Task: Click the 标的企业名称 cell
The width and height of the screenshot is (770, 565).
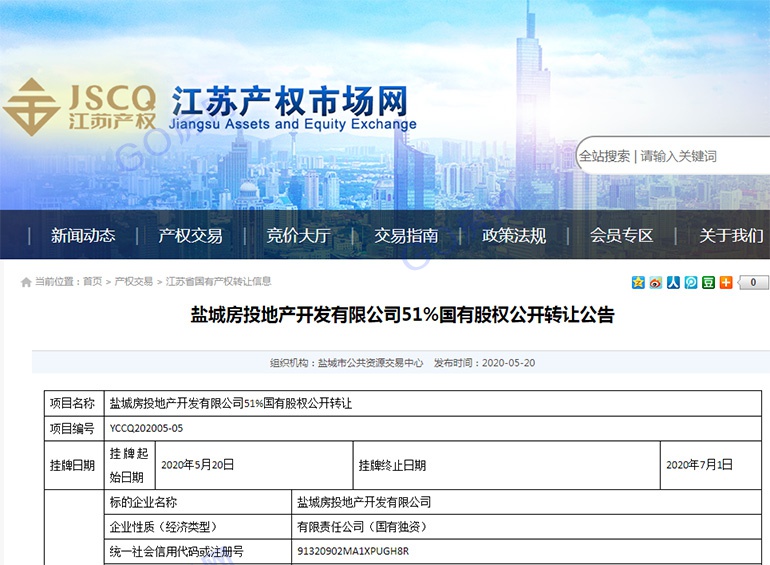Action: pos(197,502)
